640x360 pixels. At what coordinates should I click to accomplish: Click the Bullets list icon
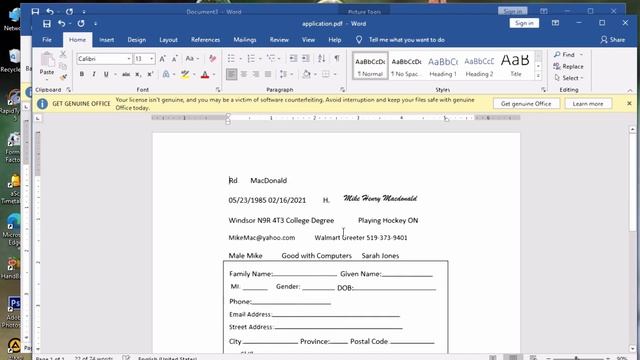[x=231, y=59]
